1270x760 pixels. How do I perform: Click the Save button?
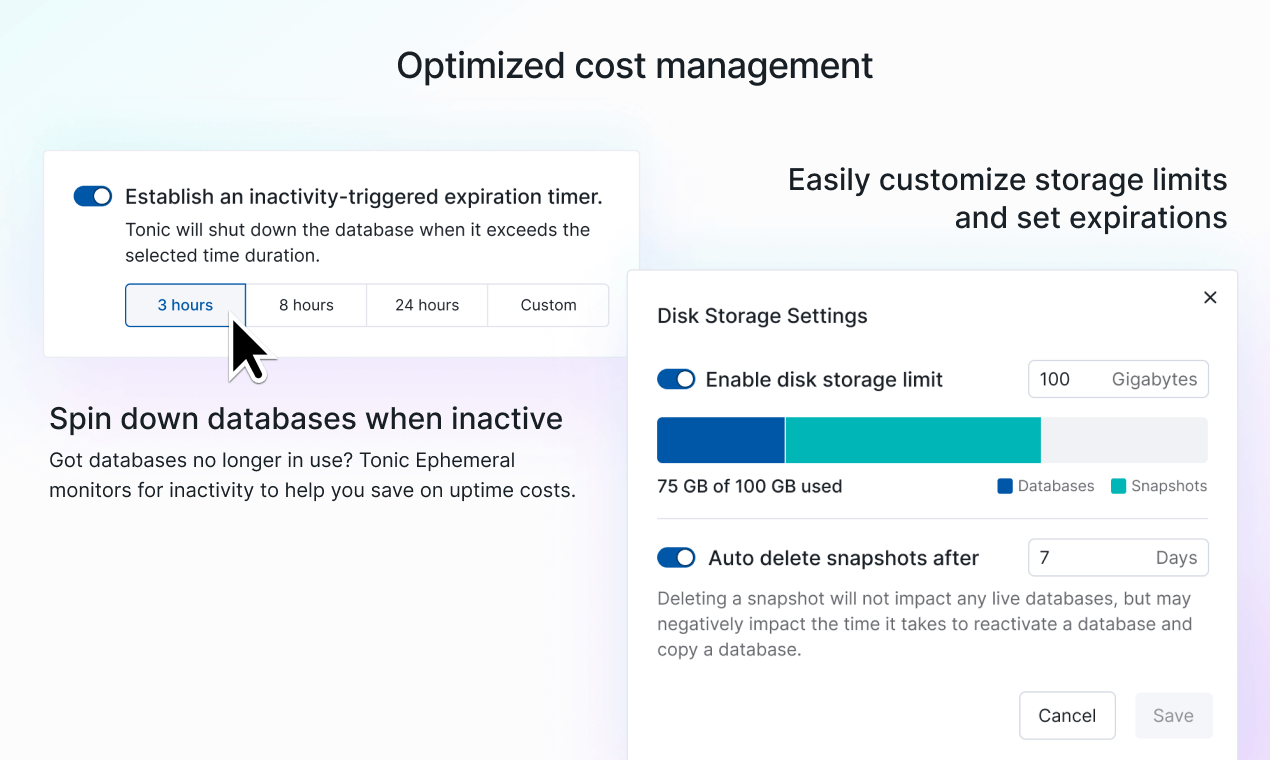click(1173, 715)
